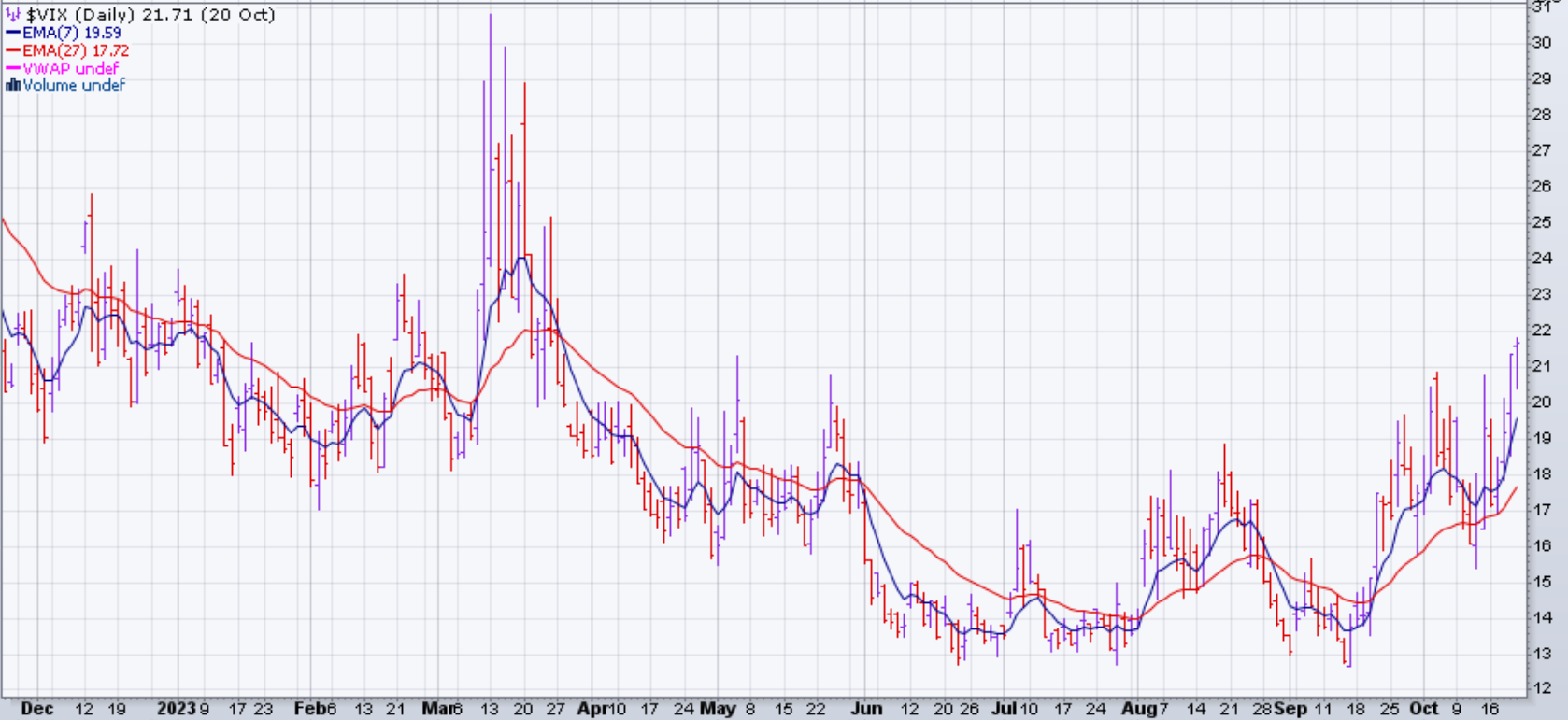Click the VWAP undef legend label
This screenshot has height=720, width=1568.
[71, 68]
